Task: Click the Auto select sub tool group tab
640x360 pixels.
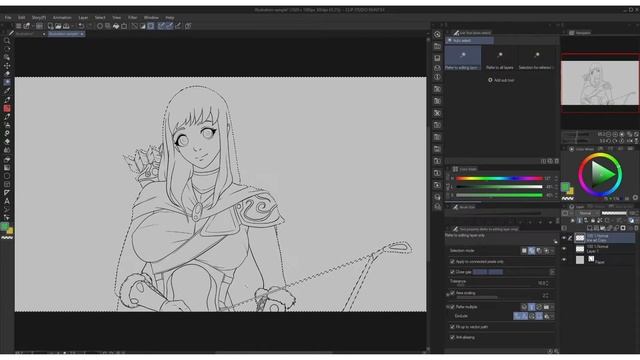Action: click(x=469, y=40)
